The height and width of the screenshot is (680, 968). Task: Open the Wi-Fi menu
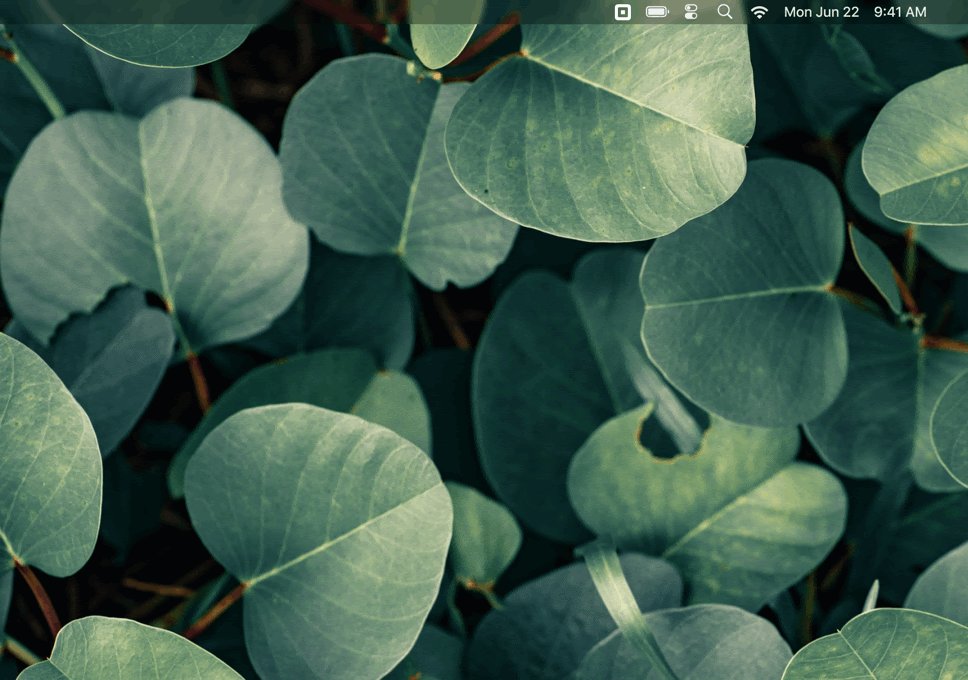[x=759, y=12]
